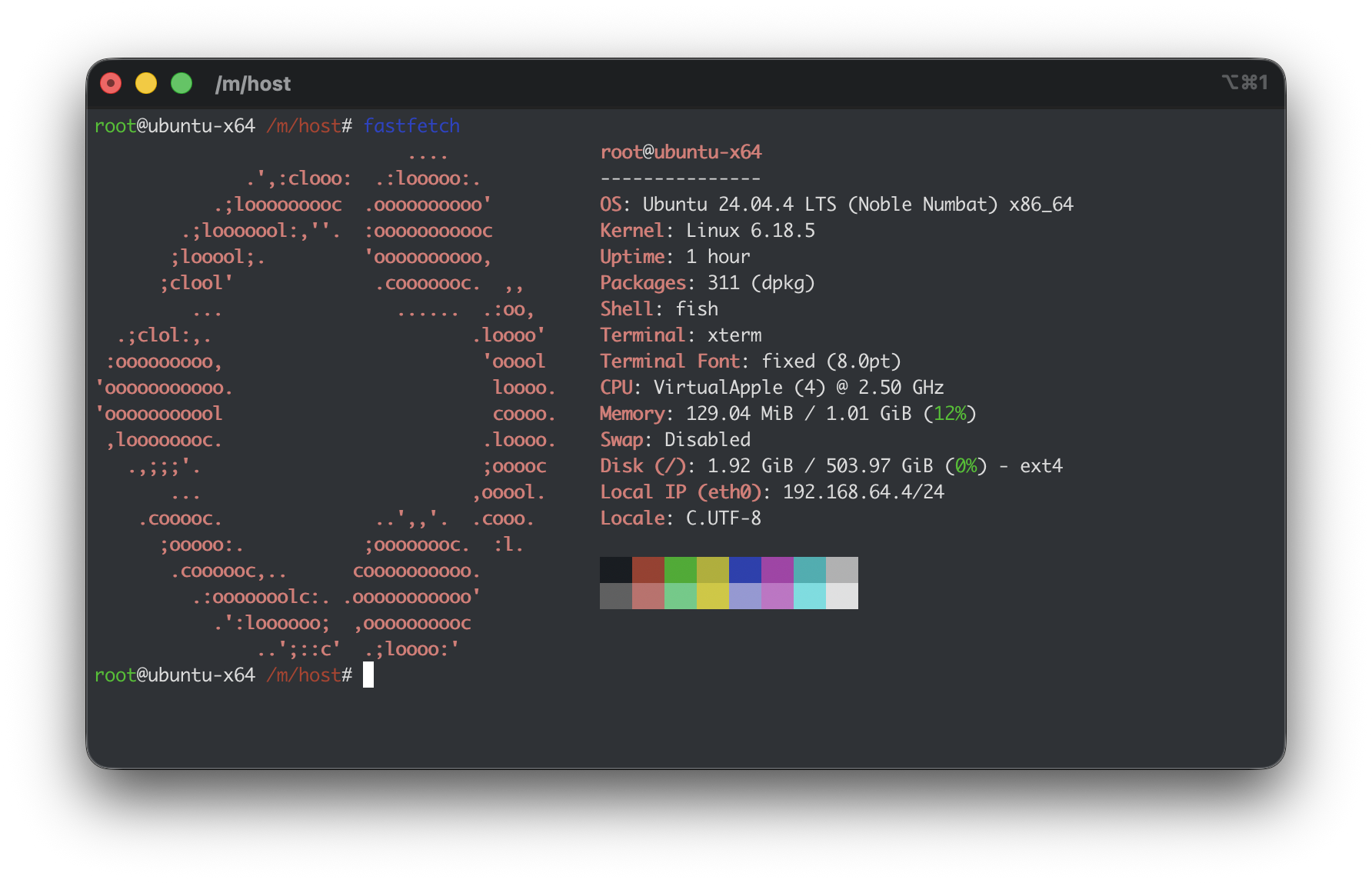Viewport: 1372px width, 883px height.
Task: Maximize the terminal with the green button
Action: point(181,83)
